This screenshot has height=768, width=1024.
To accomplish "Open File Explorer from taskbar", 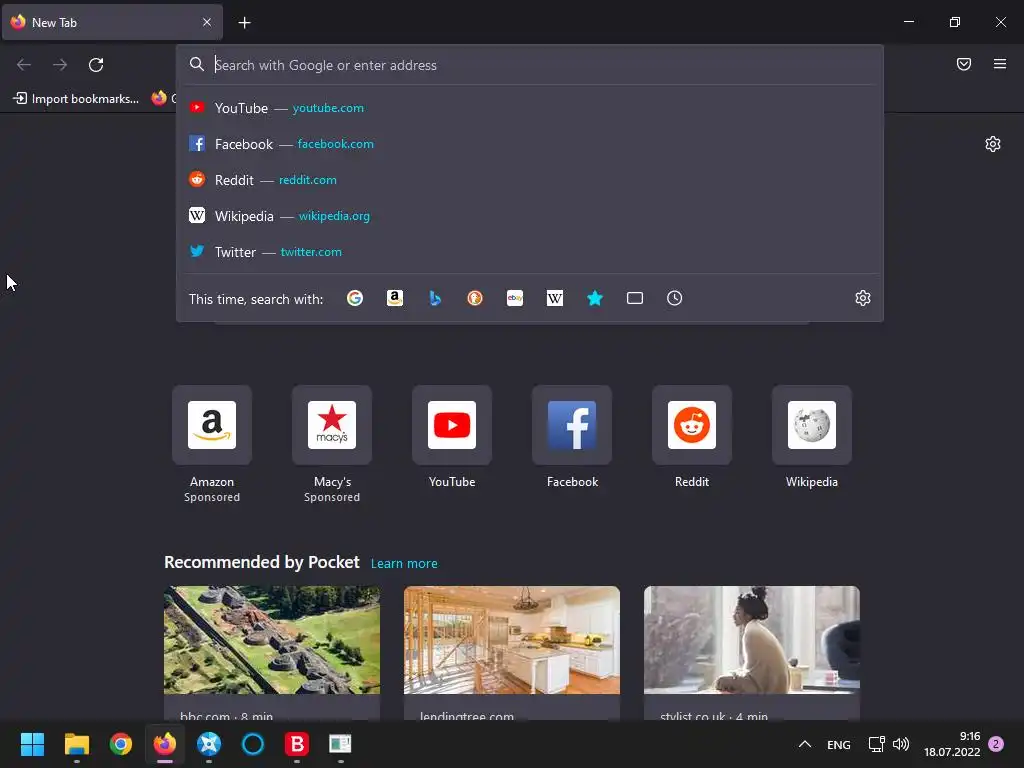I will click(x=76, y=744).
